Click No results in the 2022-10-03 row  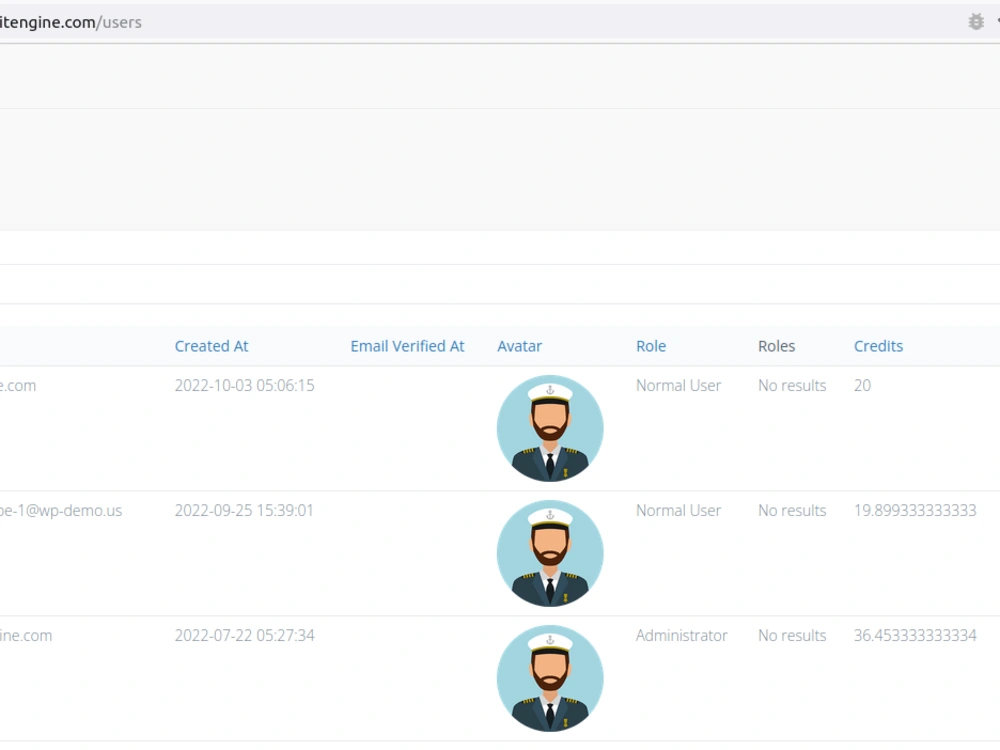pos(791,385)
